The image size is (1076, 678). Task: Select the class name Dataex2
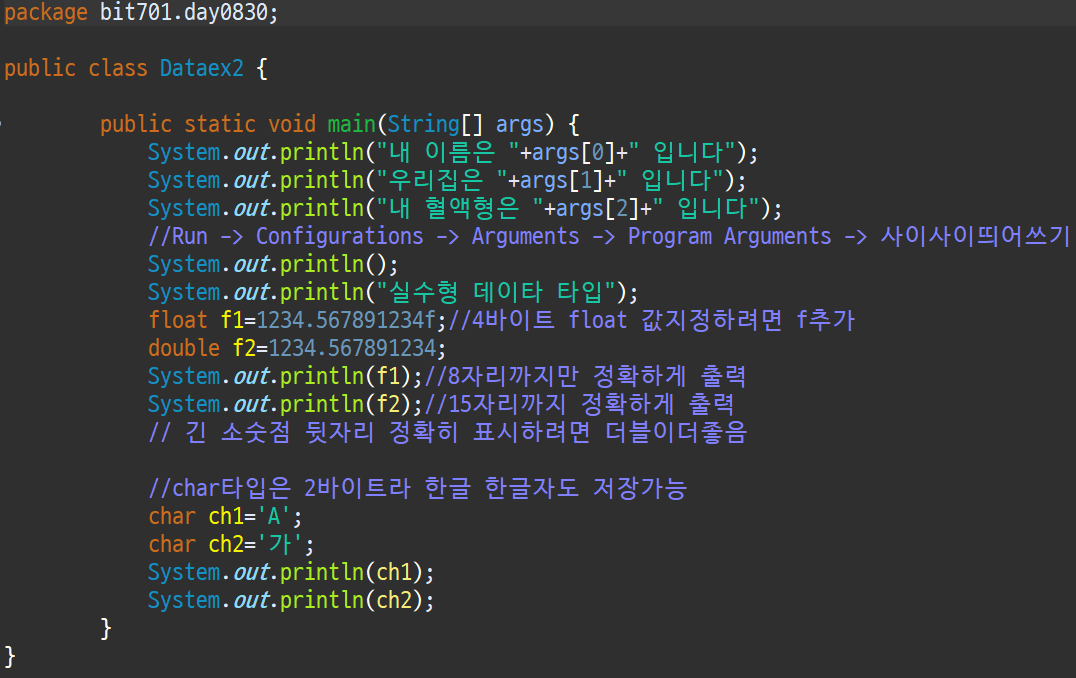click(x=202, y=68)
